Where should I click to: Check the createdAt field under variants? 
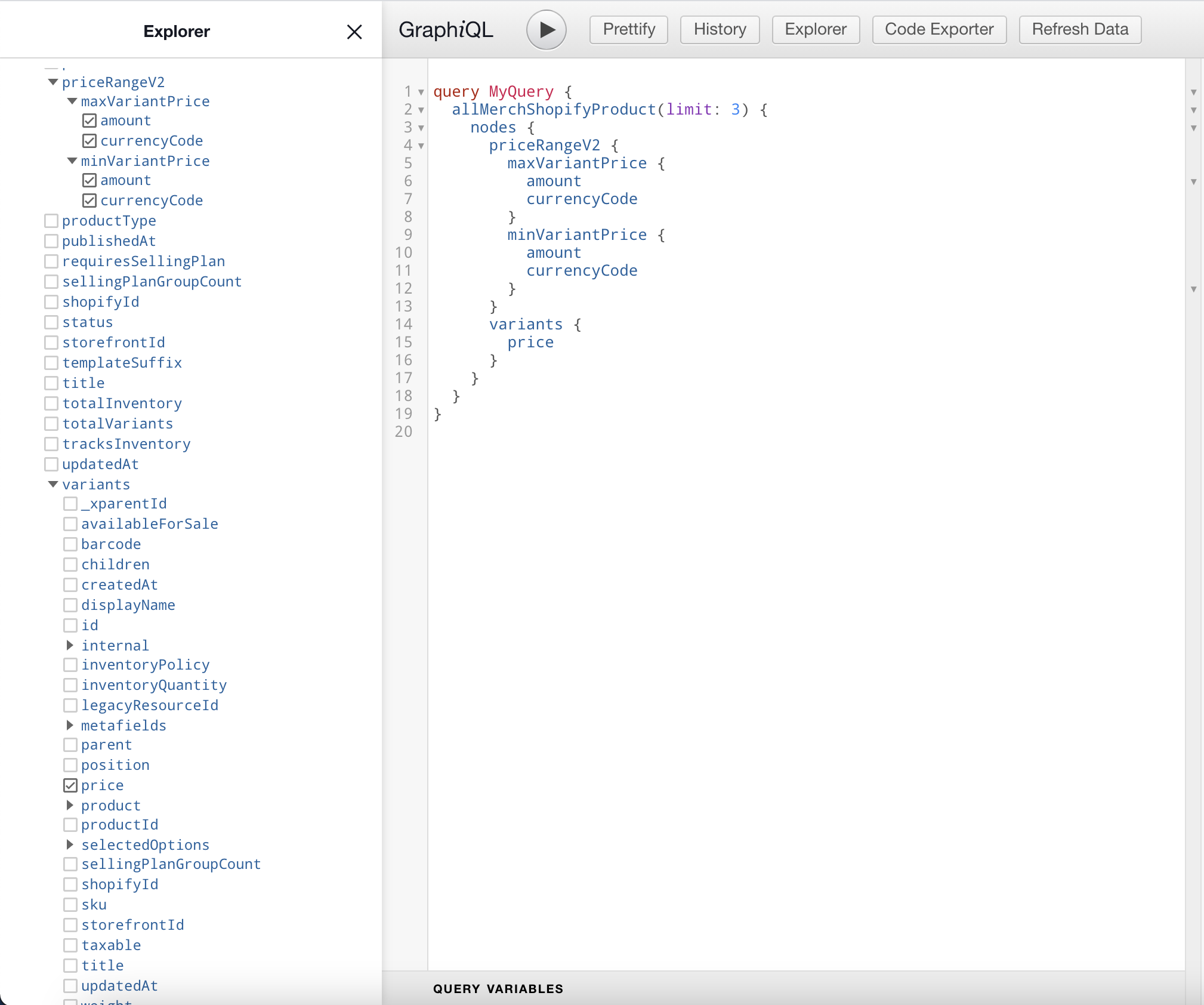click(x=70, y=585)
